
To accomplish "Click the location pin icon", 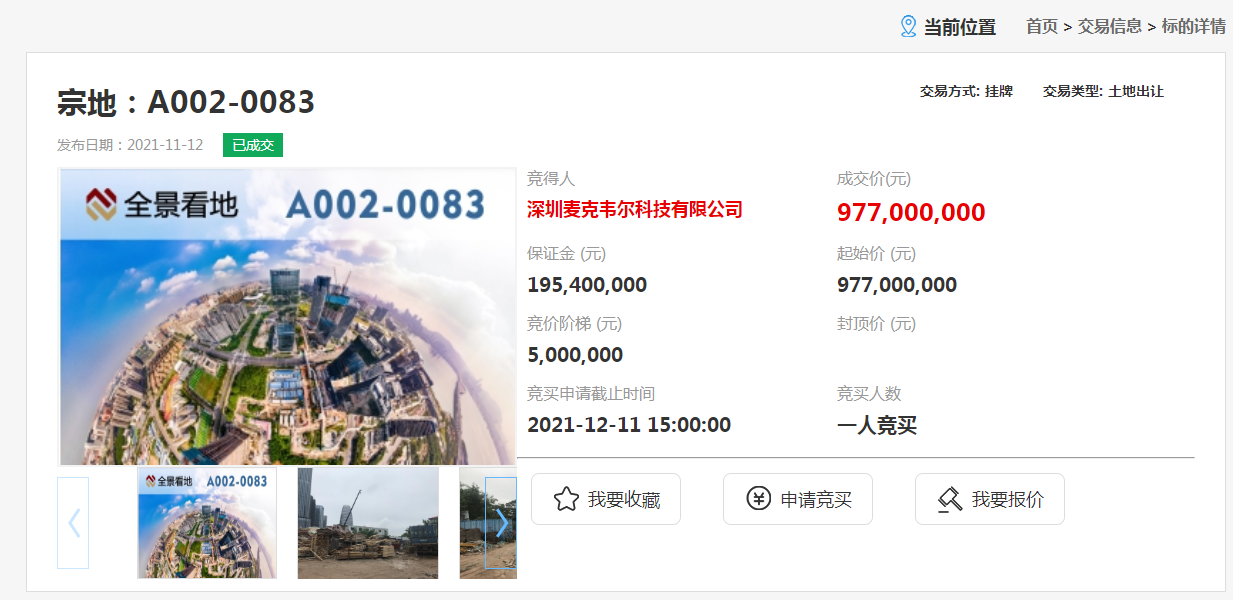I will pyautogui.click(x=908, y=26).
